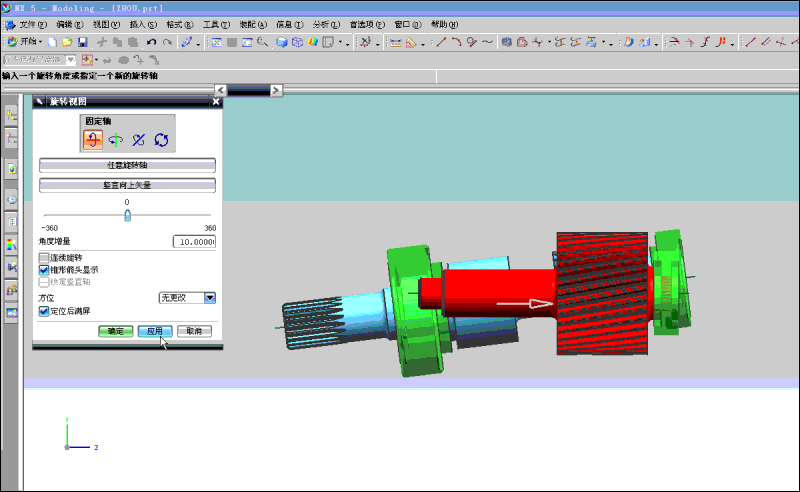Uncheck the 定位后满屏 checkbox
The width and height of the screenshot is (800, 492).
coord(44,311)
